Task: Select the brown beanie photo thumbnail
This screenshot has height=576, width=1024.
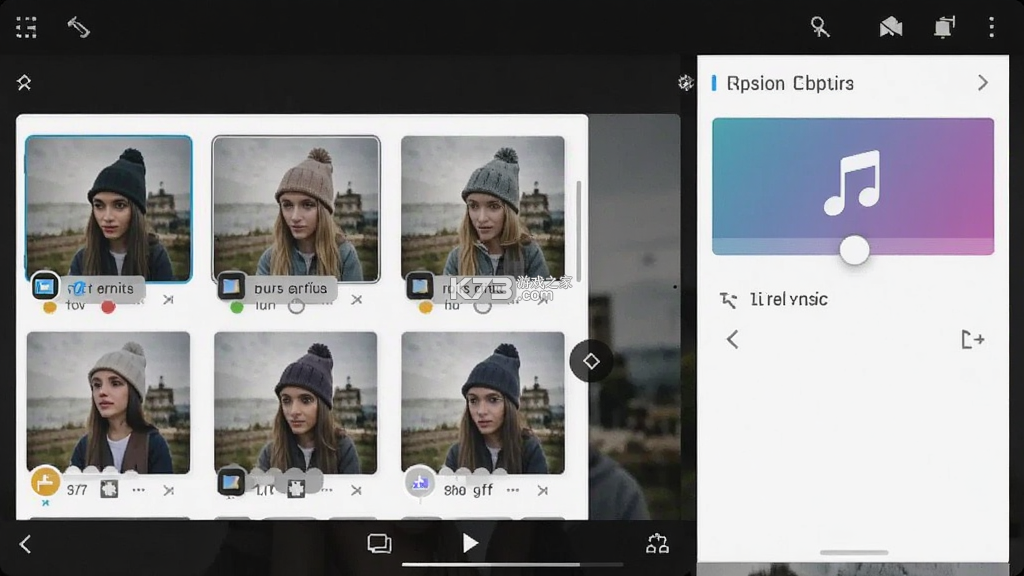Action: pyautogui.click(x=296, y=209)
